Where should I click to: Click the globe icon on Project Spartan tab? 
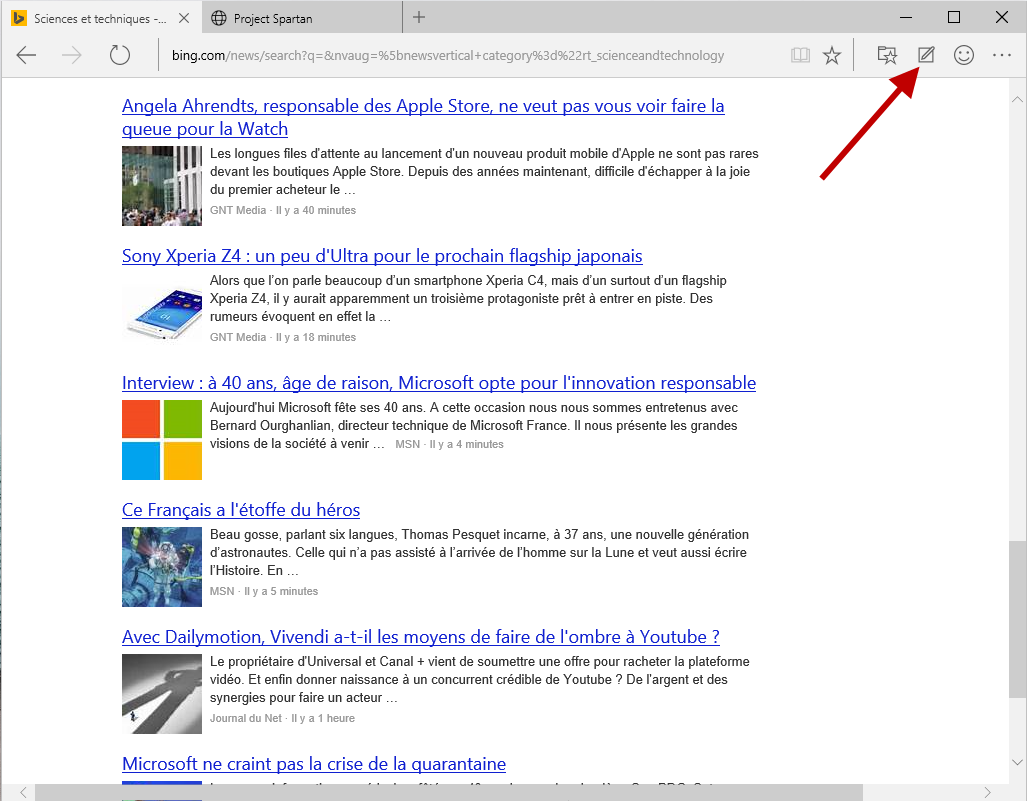coord(219,18)
